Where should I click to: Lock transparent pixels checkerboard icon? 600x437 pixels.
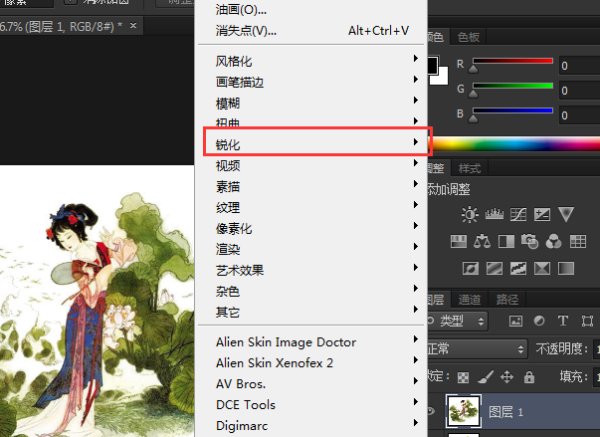(463, 378)
